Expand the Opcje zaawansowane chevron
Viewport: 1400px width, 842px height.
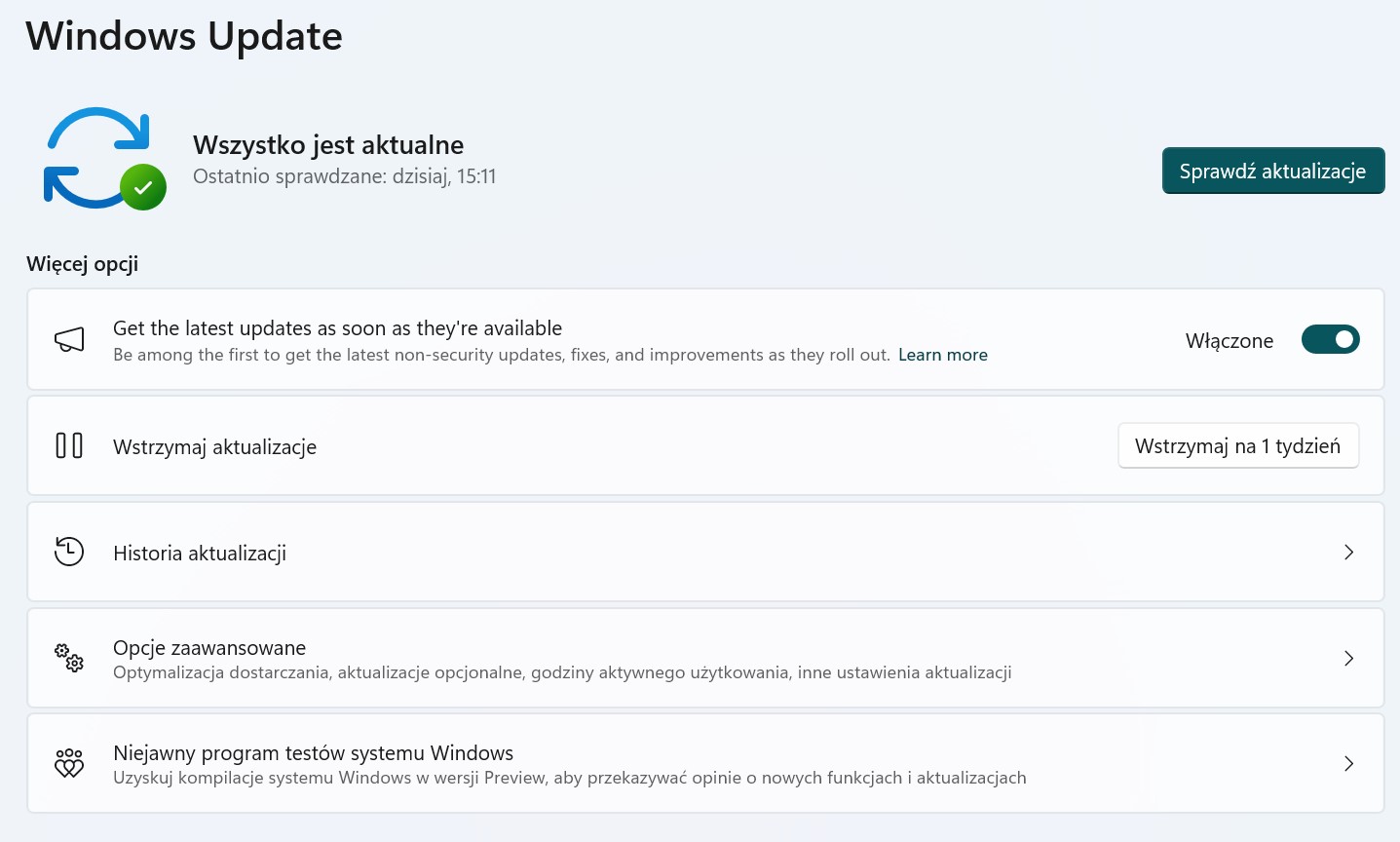point(1348,658)
